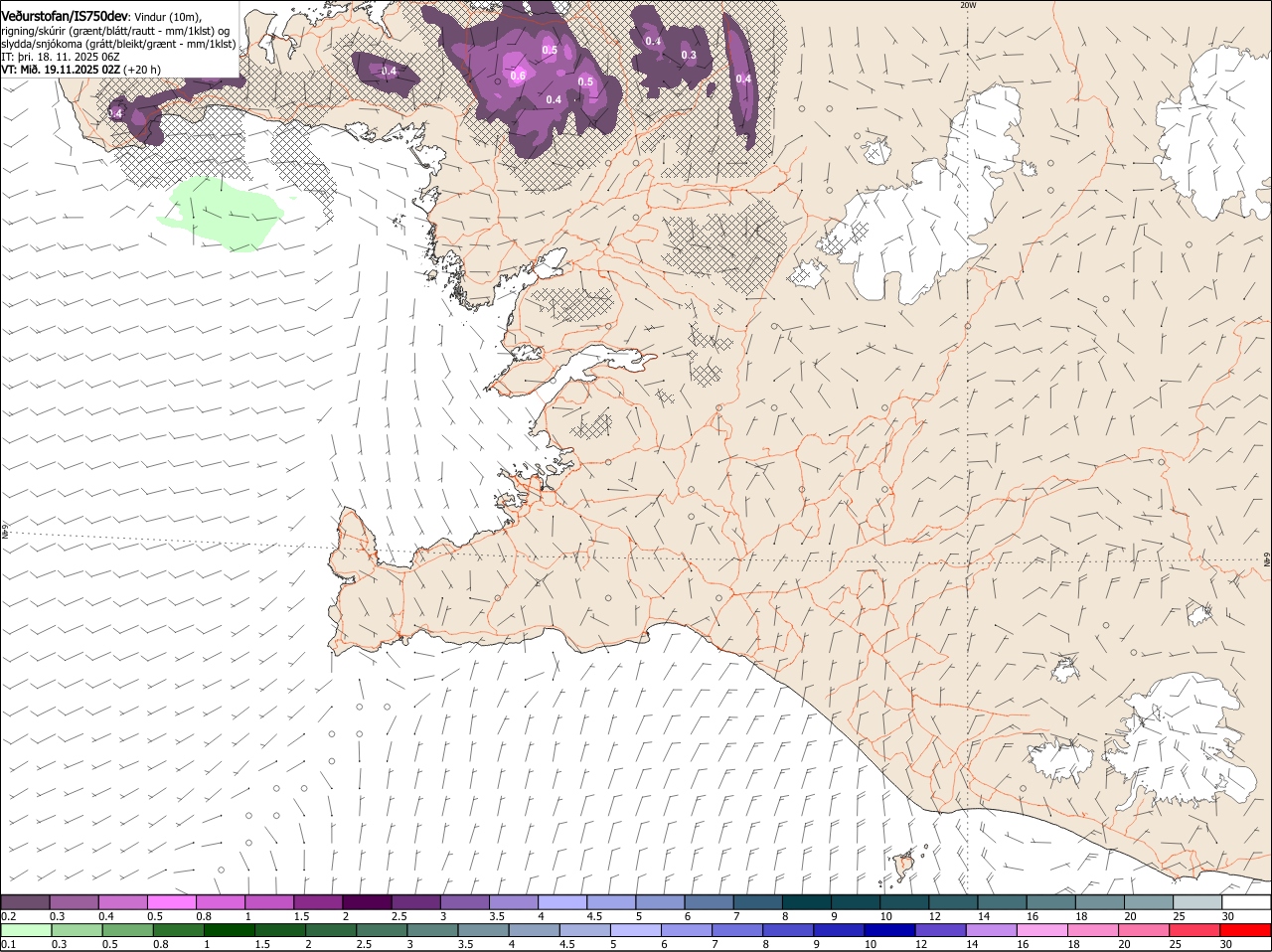Select the purple-row swatch starting at 0.3

[74, 902]
